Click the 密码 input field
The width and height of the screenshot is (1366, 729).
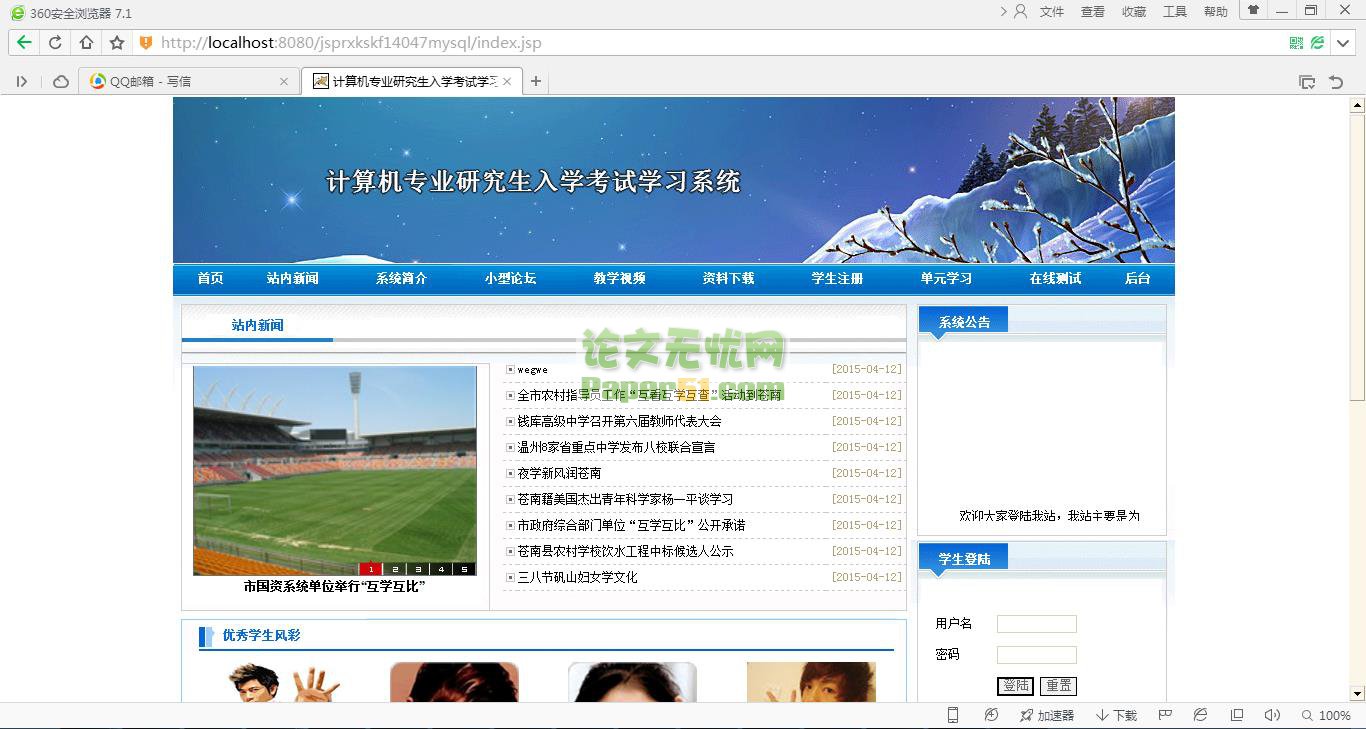pyautogui.click(x=1037, y=655)
